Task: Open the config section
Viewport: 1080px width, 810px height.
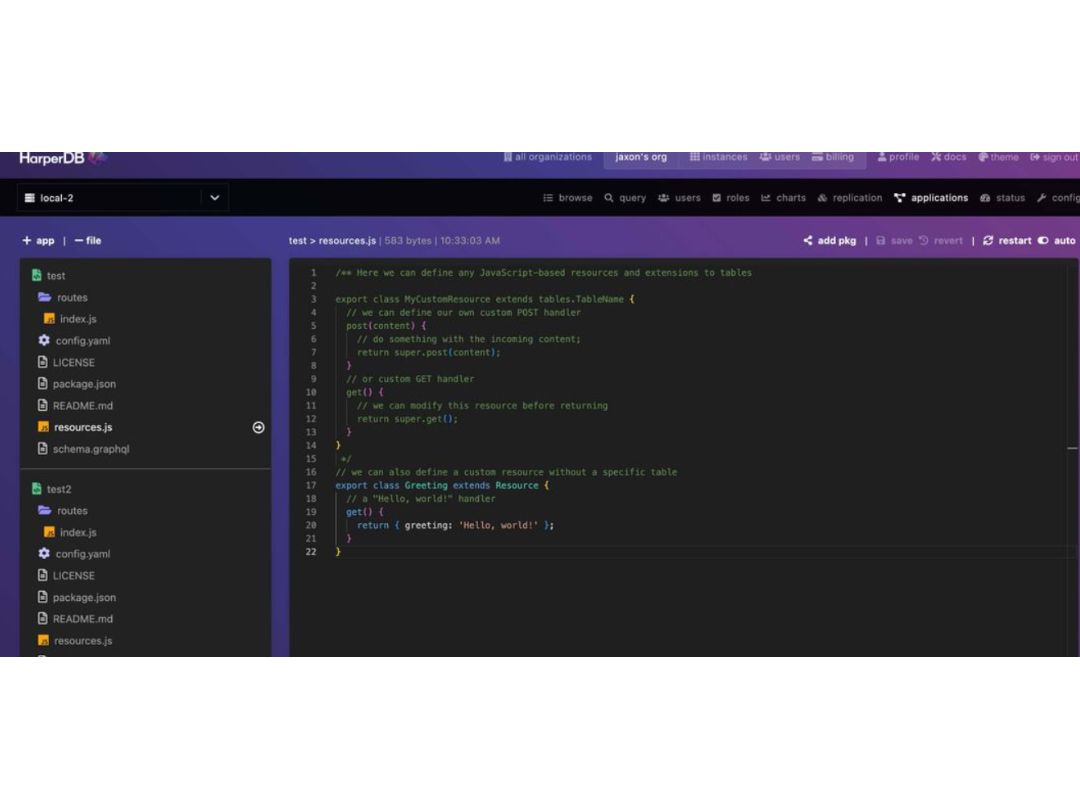Action: point(1058,198)
